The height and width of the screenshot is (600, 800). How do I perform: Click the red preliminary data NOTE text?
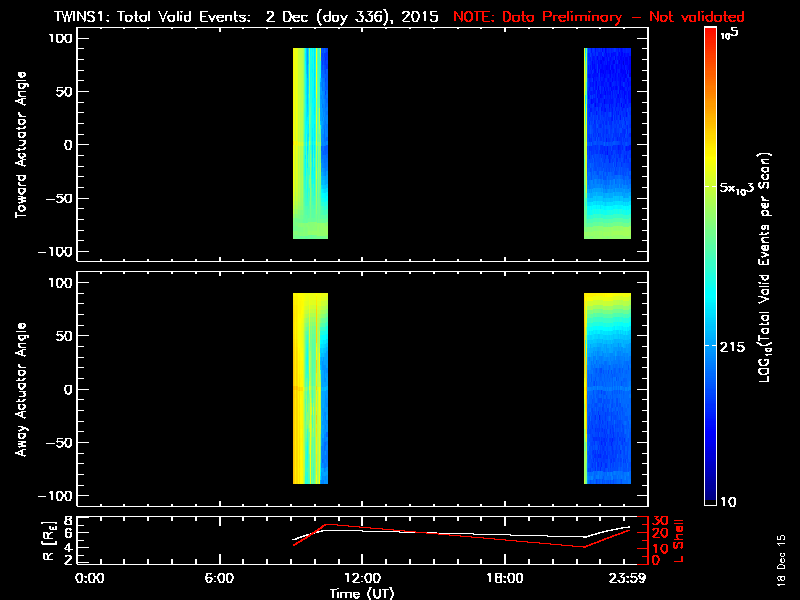click(596, 17)
